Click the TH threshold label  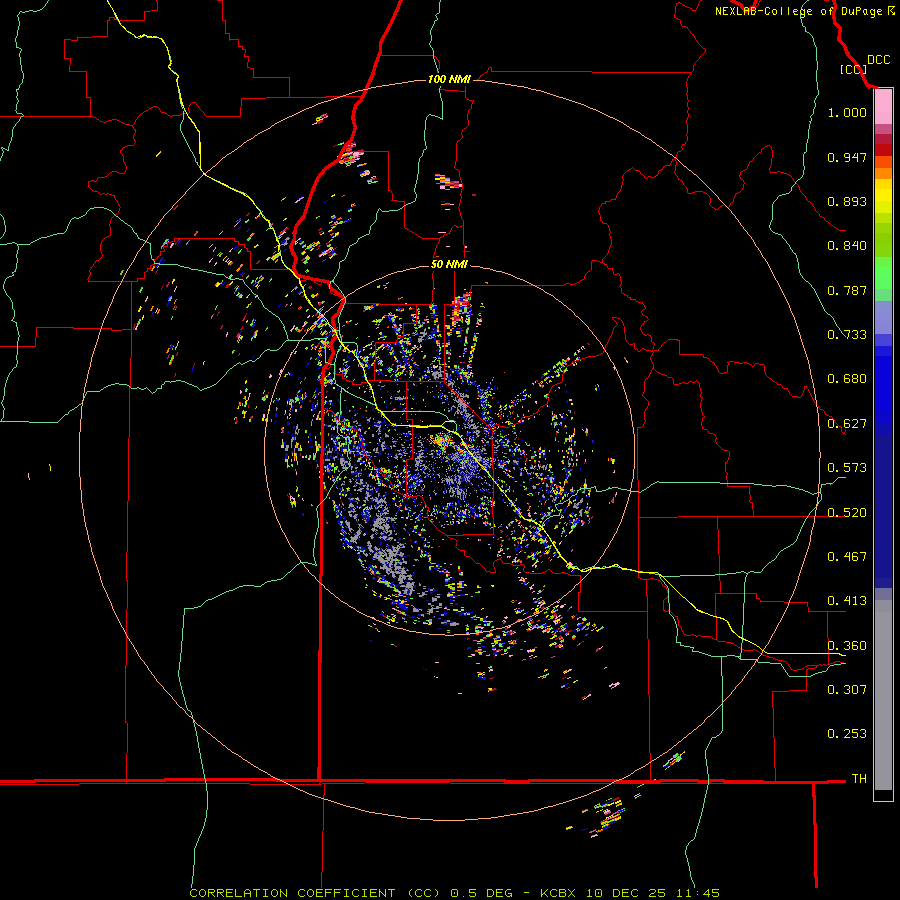coord(859,778)
